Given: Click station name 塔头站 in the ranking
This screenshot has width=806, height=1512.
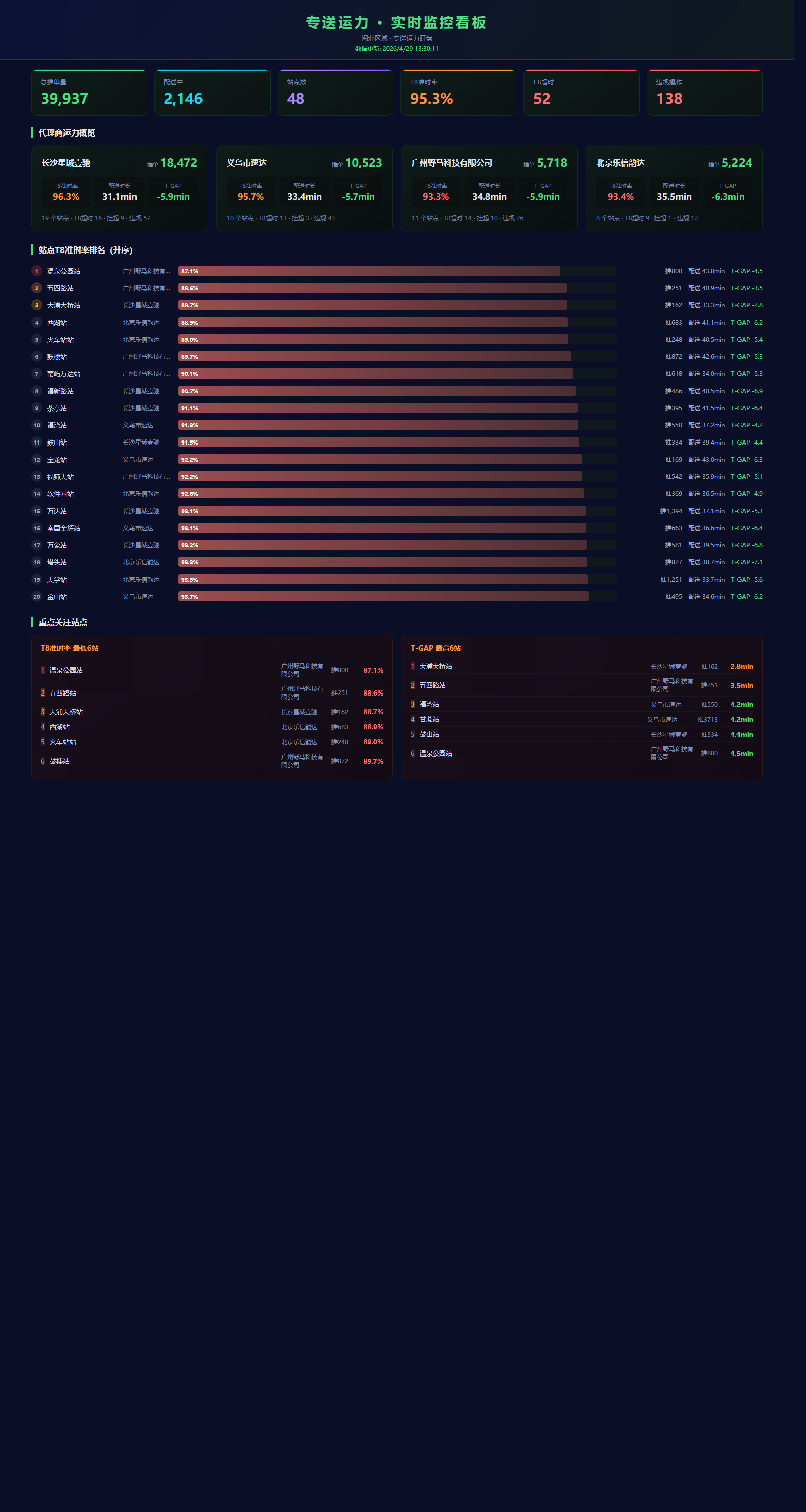Looking at the screenshot, I should coord(57,562).
